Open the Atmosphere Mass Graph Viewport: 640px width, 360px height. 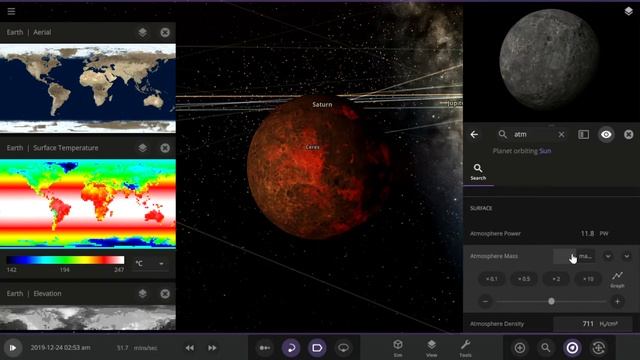coord(617,280)
